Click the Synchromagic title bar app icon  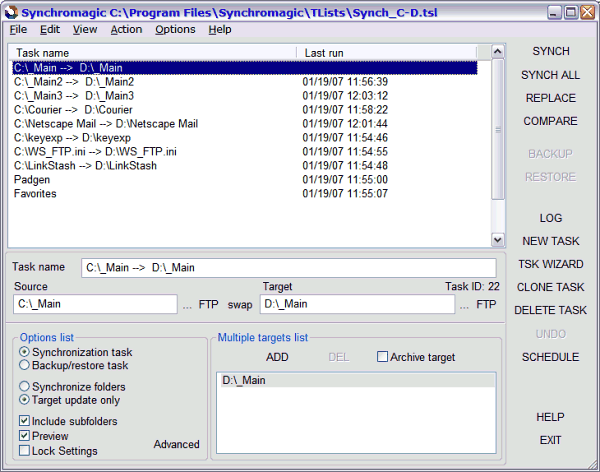coord(11,11)
